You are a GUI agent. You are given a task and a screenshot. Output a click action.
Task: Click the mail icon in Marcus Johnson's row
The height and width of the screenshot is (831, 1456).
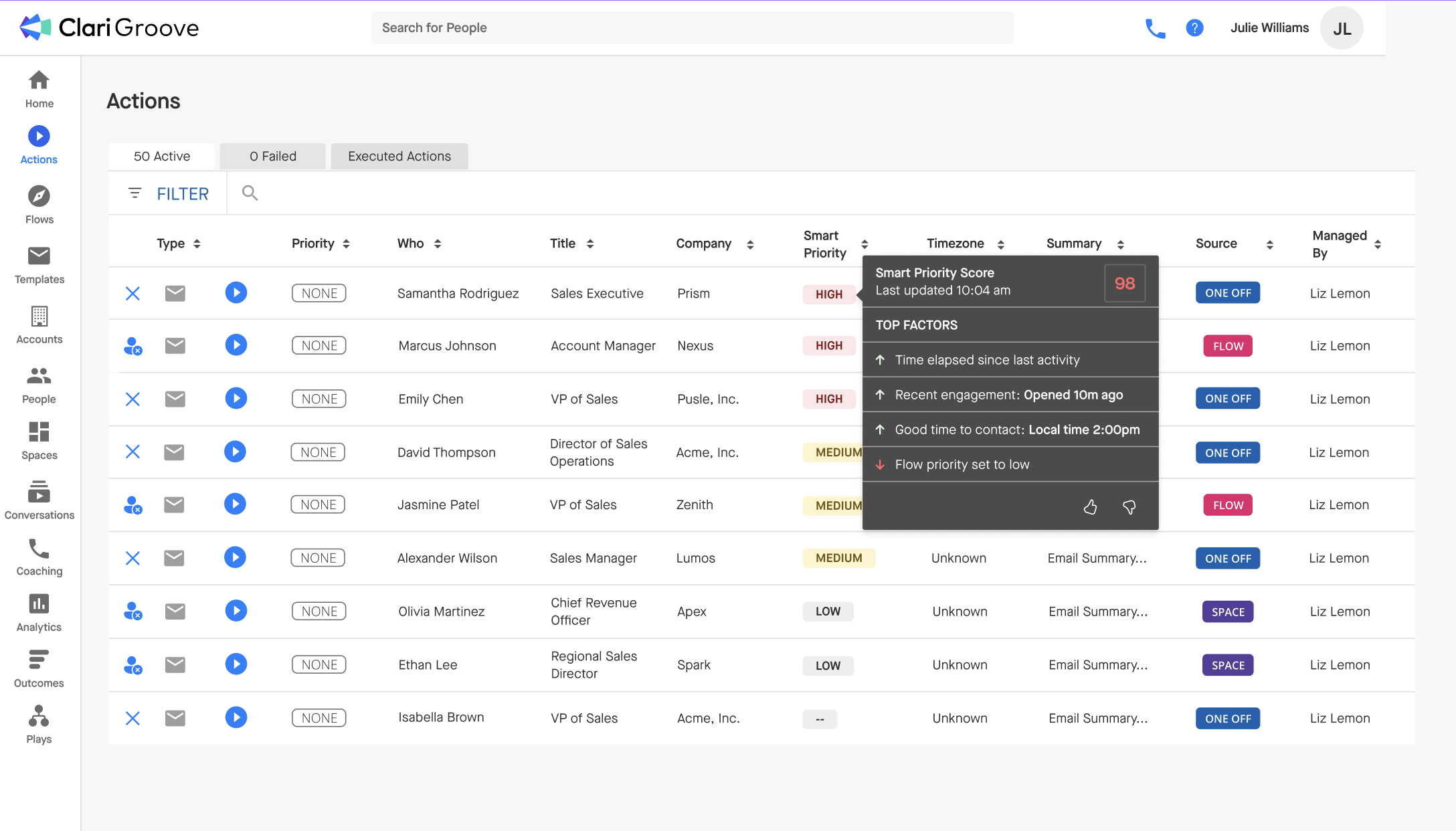175,345
